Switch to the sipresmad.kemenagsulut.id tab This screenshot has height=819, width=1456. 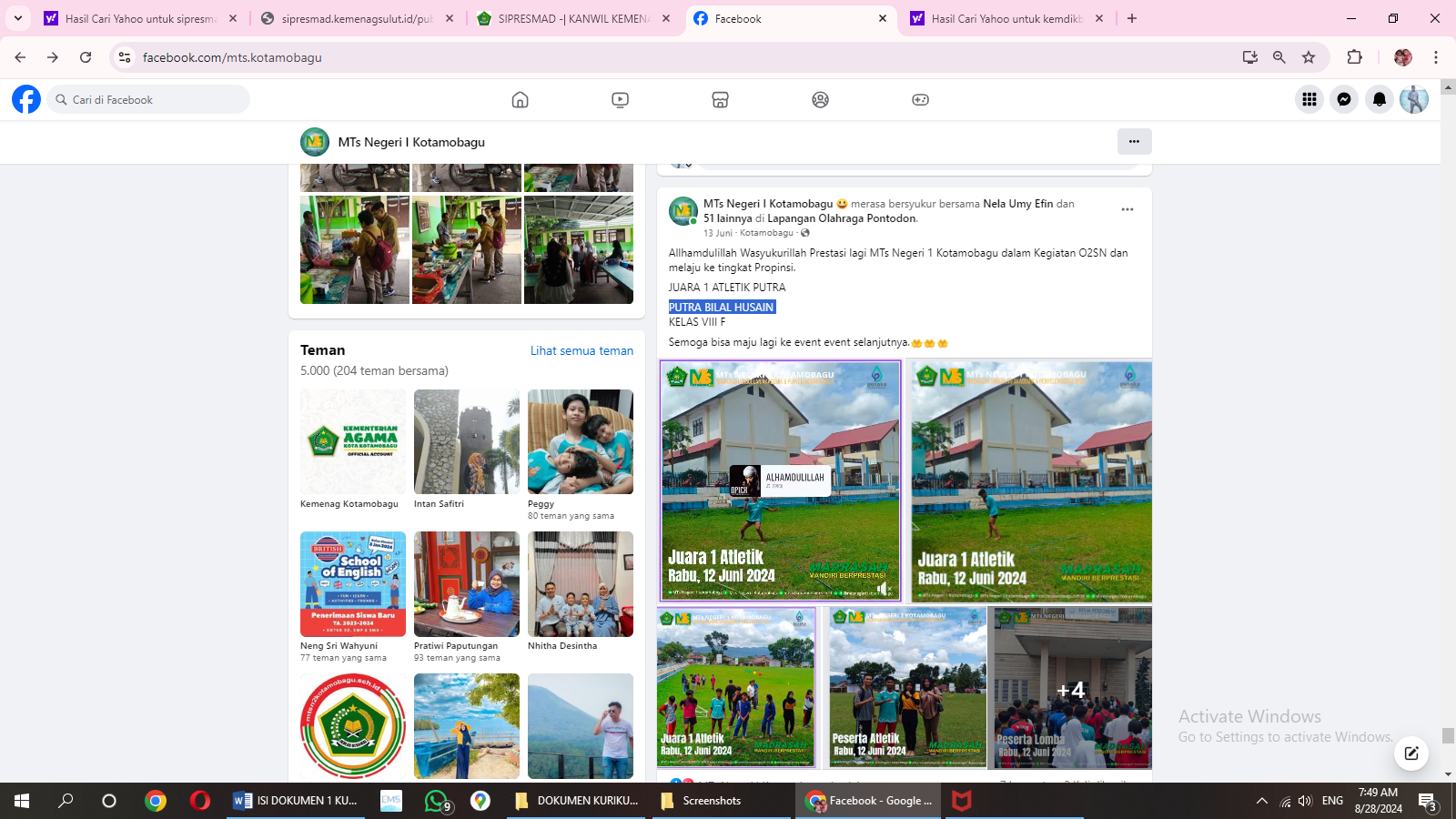click(x=357, y=18)
